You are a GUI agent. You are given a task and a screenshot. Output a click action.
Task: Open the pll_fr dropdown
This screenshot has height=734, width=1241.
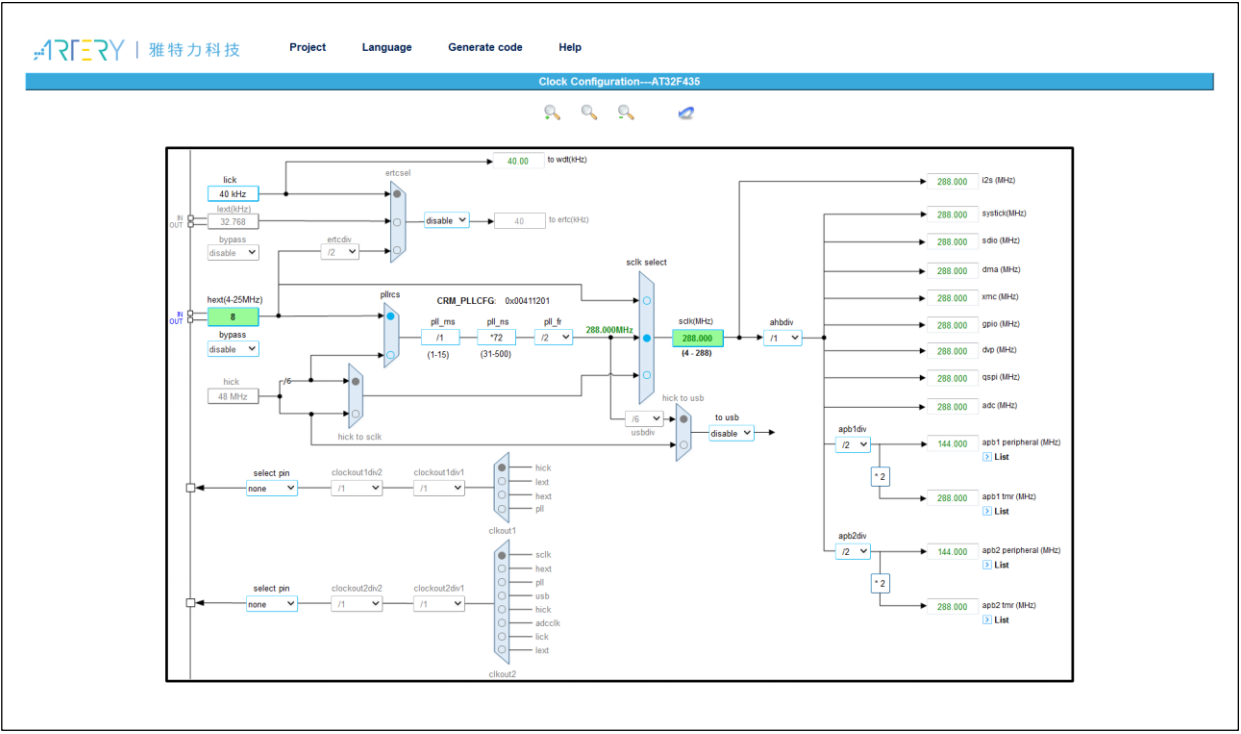click(553, 338)
